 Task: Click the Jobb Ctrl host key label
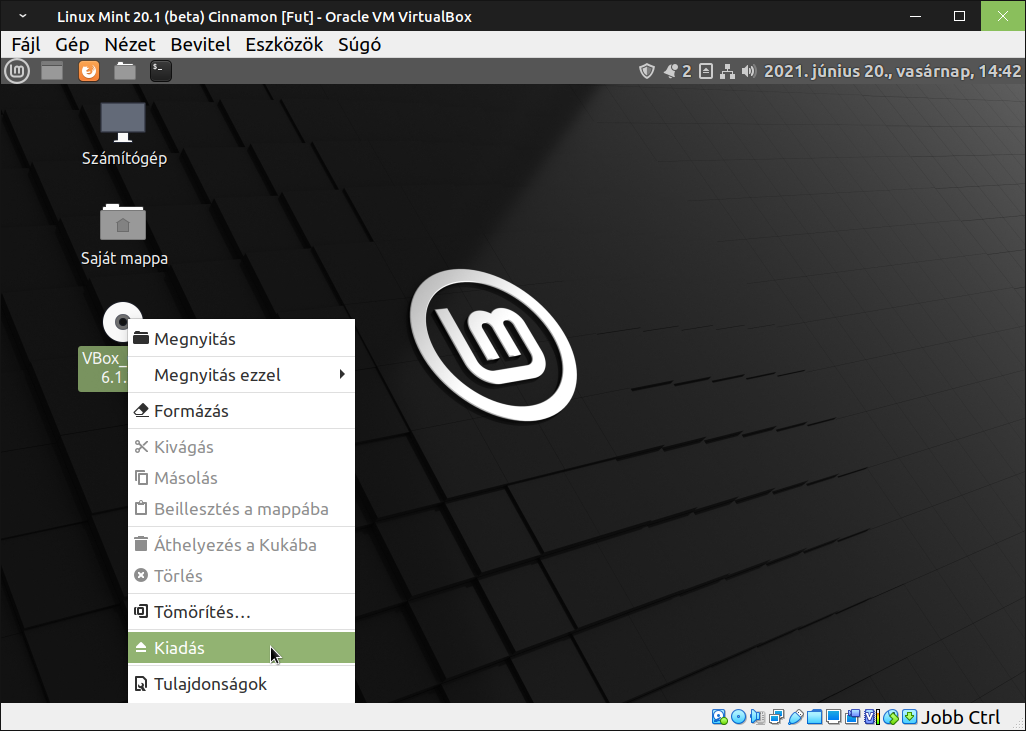(x=961, y=717)
